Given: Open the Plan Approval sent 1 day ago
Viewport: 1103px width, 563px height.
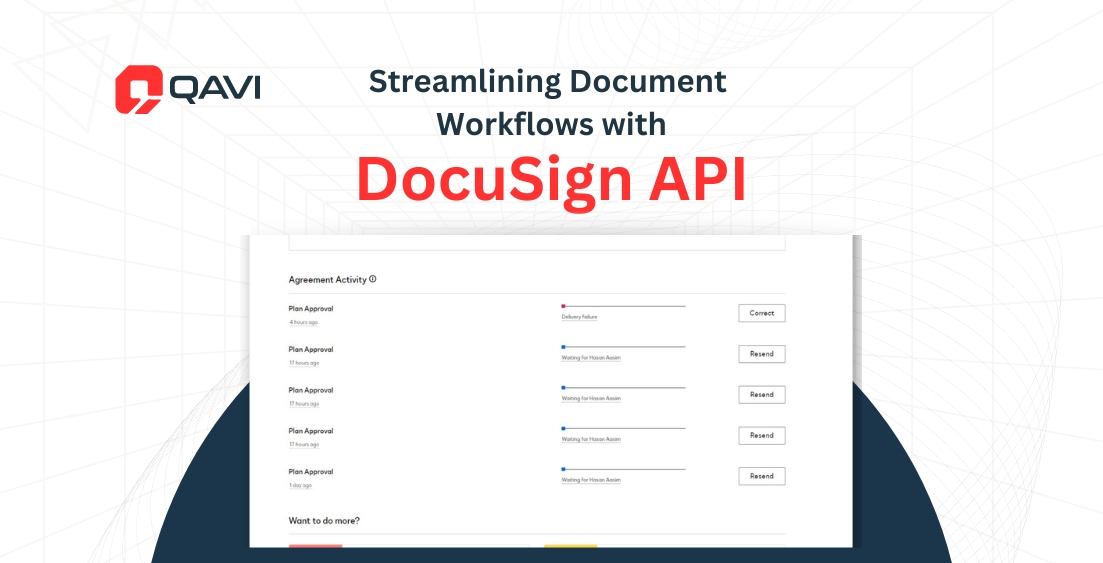Looking at the screenshot, I should tap(310, 472).
